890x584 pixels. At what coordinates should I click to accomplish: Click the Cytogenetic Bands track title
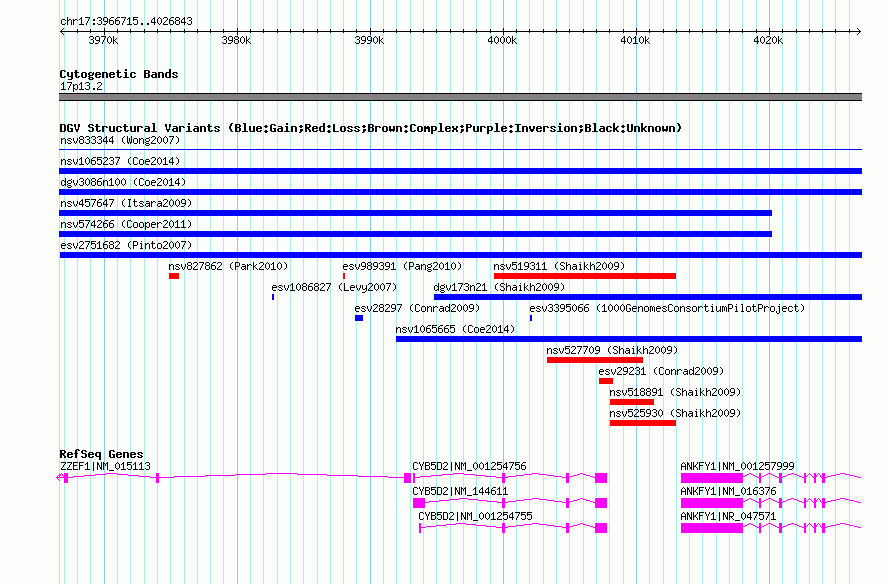point(119,74)
